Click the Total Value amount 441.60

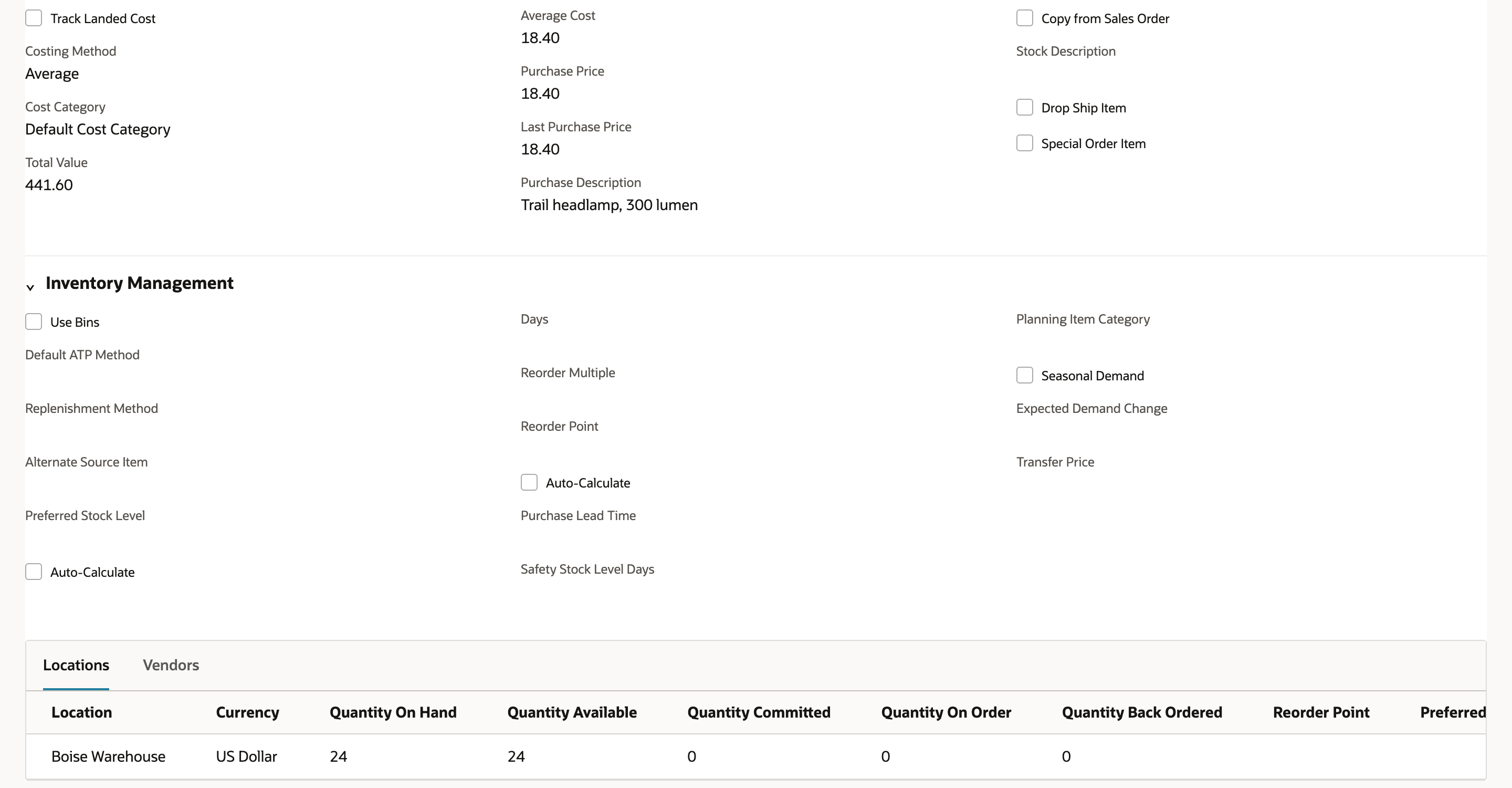click(x=49, y=185)
